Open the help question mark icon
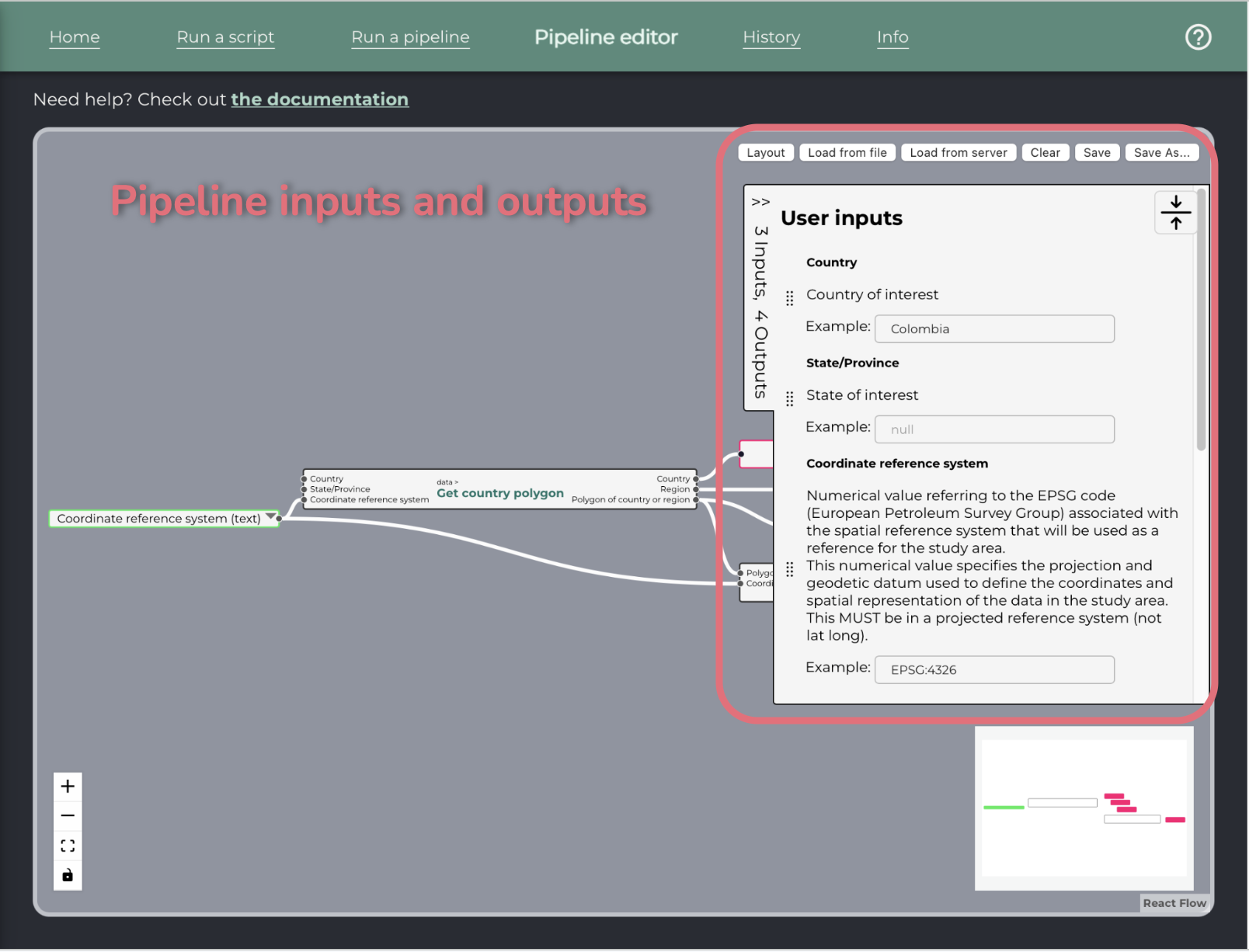1249x952 pixels. tap(1198, 36)
